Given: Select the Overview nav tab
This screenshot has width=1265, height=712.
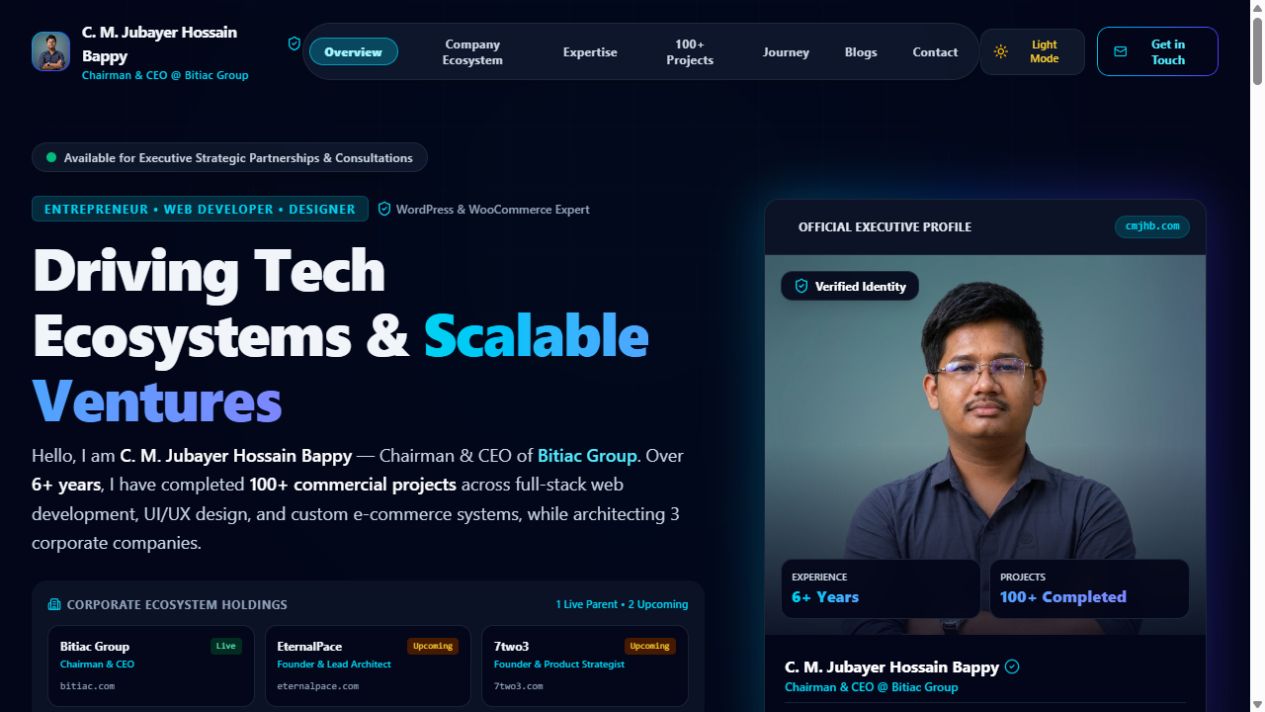Looking at the screenshot, I should click(x=353, y=52).
